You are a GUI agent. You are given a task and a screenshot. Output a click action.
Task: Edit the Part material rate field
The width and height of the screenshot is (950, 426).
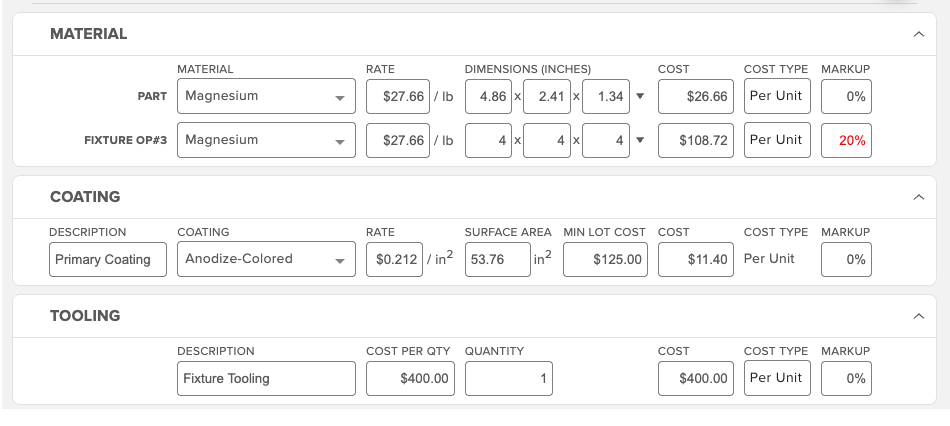[398, 97]
